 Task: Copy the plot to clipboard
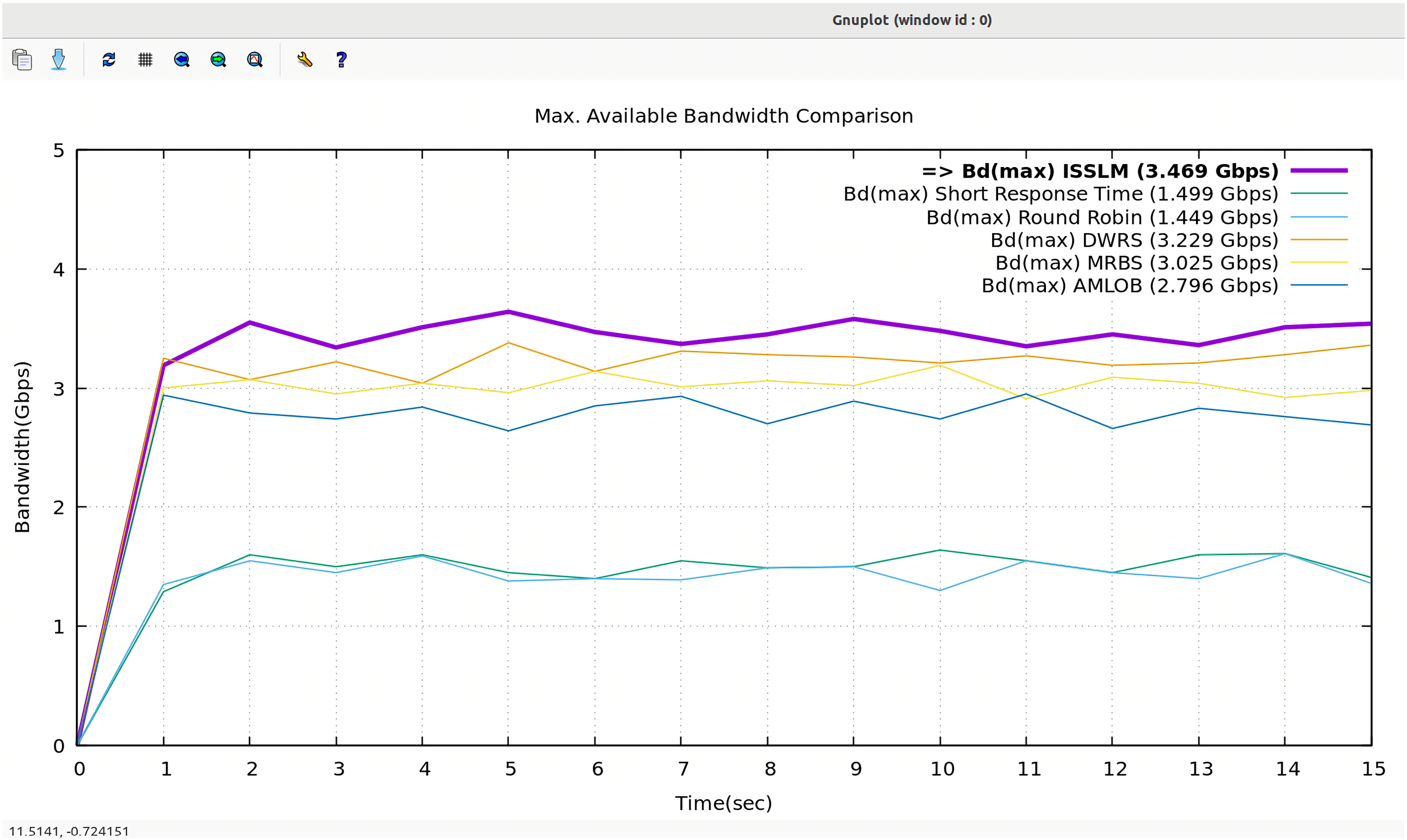22,60
